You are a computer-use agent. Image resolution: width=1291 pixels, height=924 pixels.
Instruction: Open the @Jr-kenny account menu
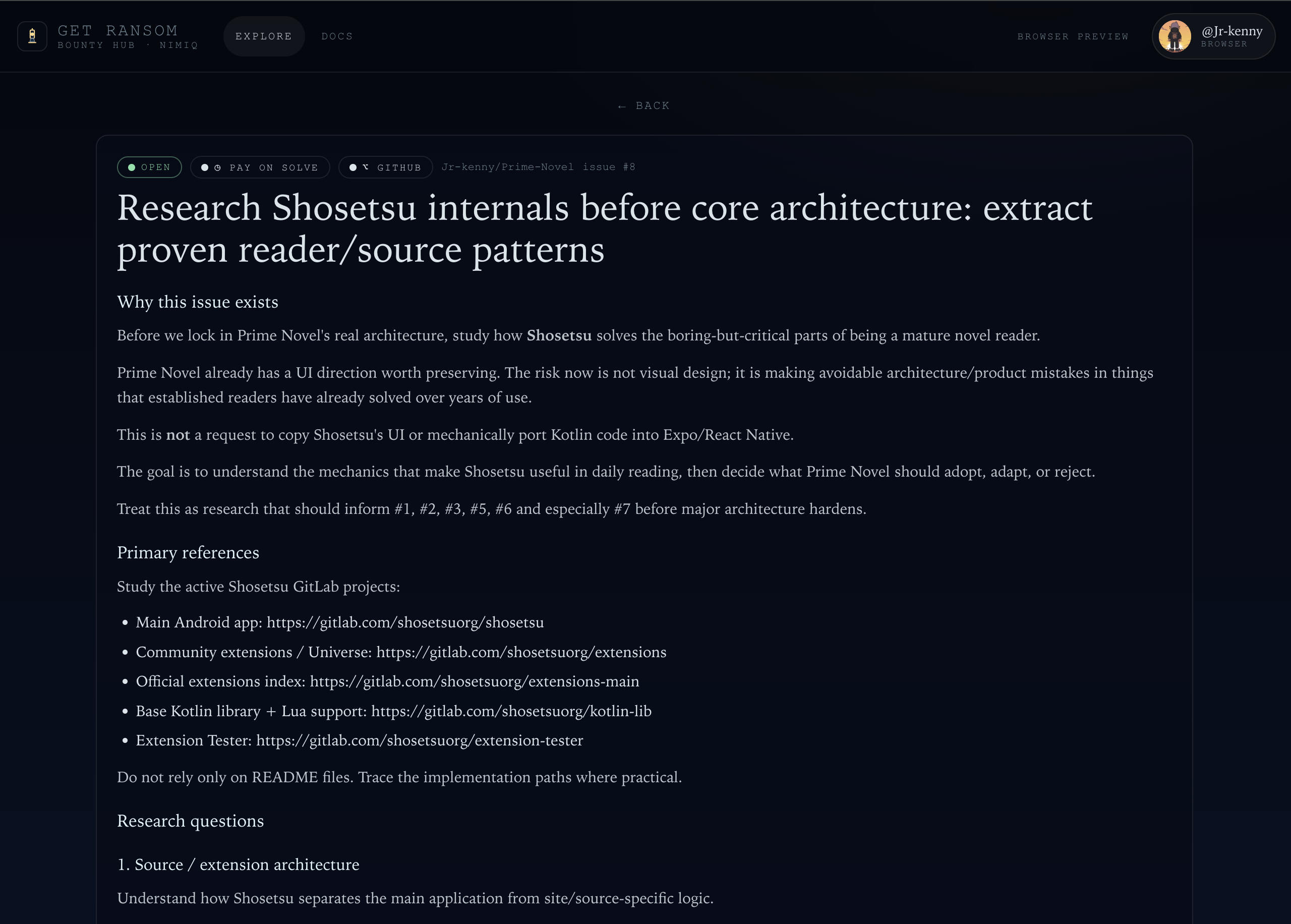(x=1213, y=36)
